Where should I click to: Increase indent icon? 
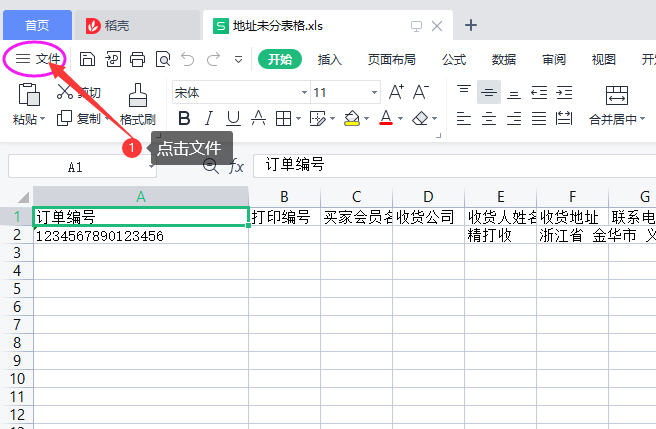[564, 92]
